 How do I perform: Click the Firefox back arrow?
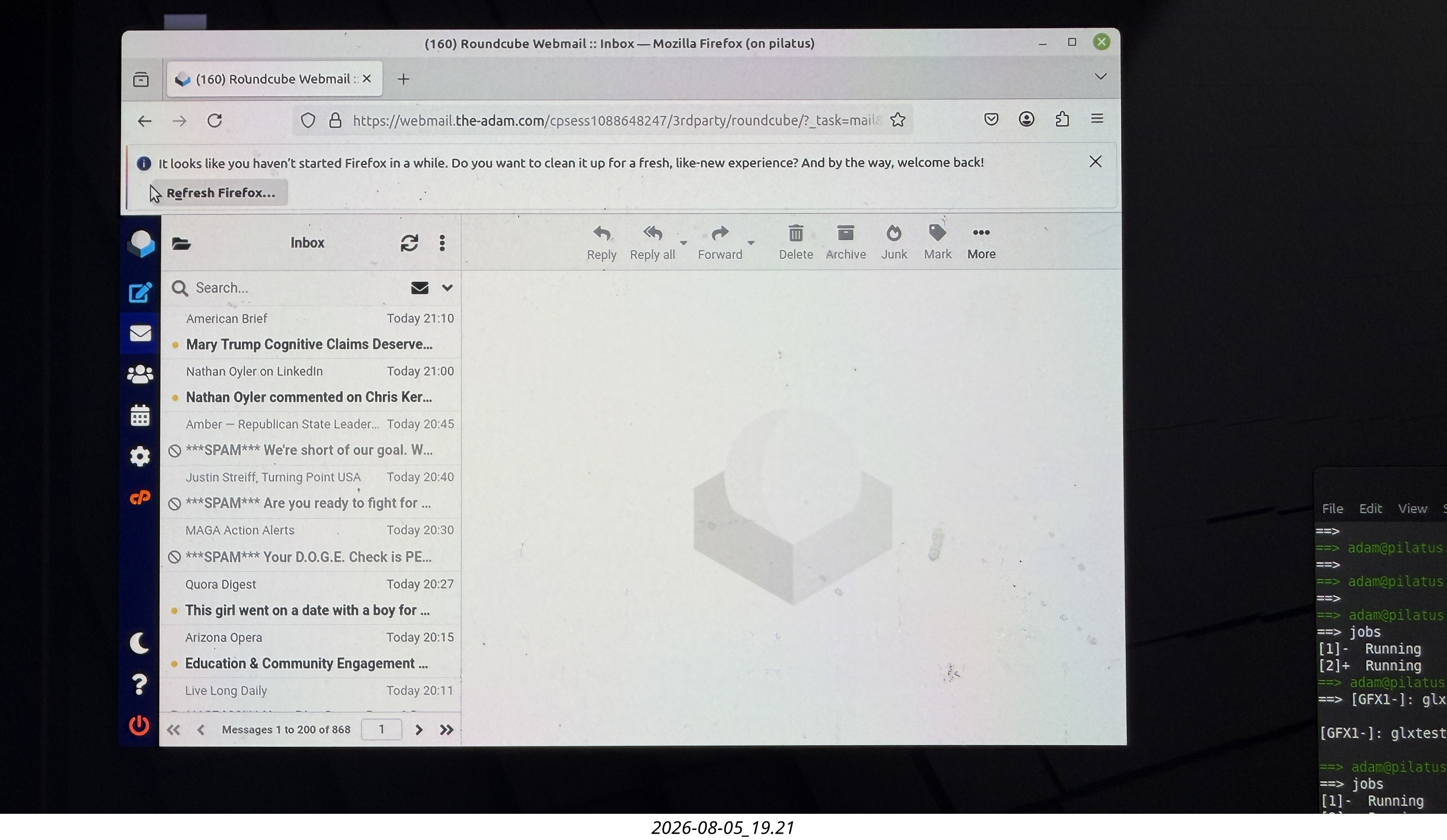(145, 121)
